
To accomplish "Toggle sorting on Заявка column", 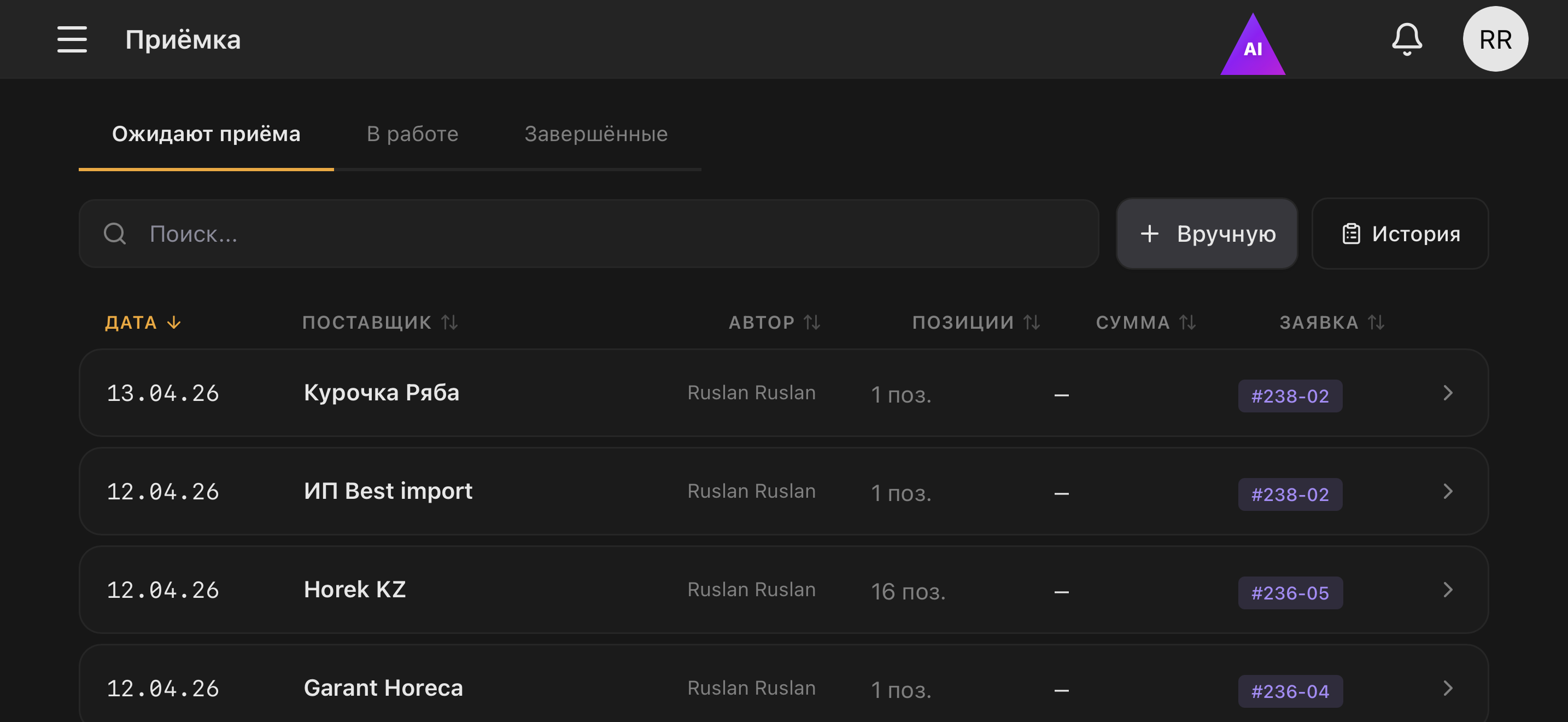I will 1376,322.
